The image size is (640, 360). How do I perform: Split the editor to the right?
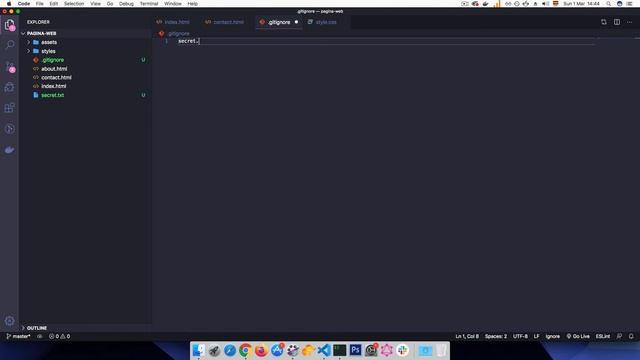[x=617, y=22]
